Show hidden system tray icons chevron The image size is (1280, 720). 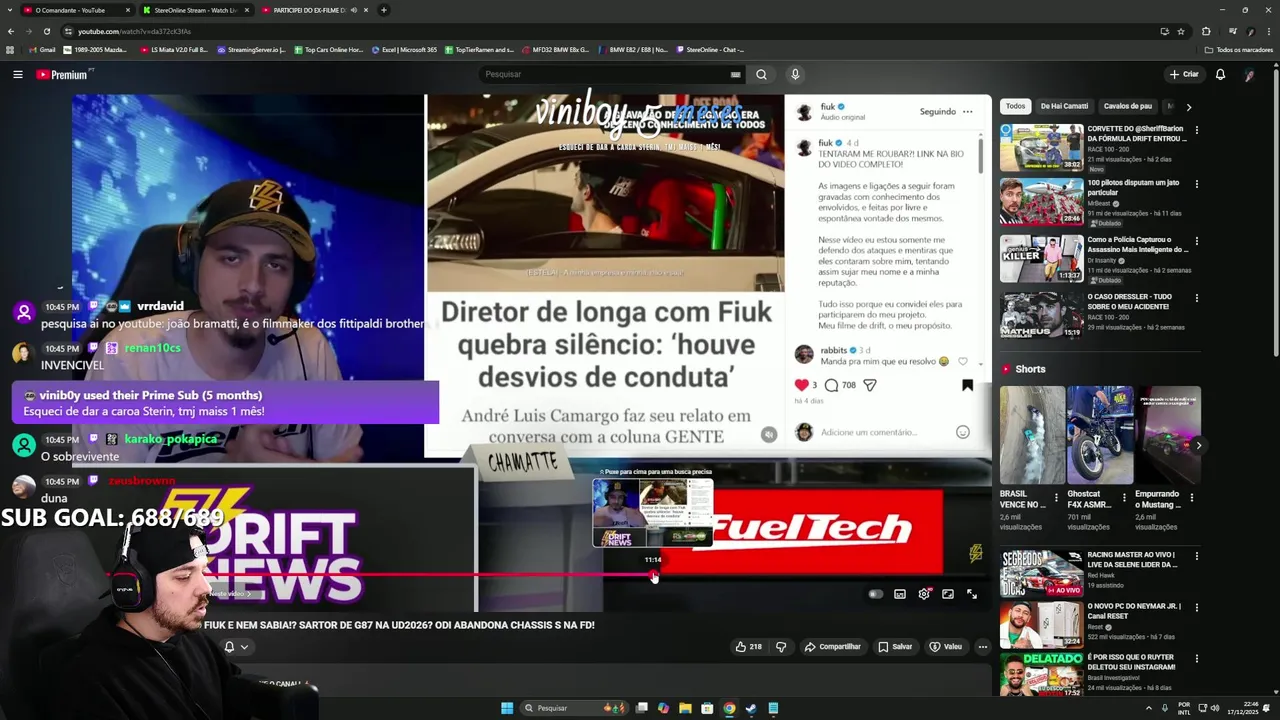[1148, 708]
